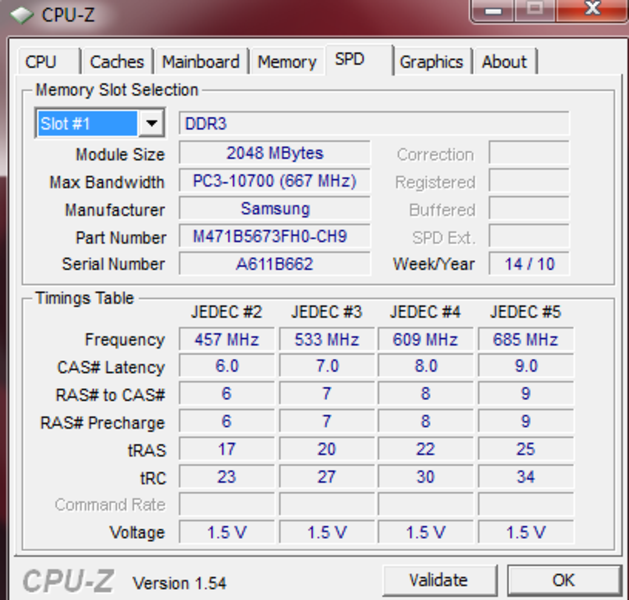Click the tRC value 30
The image size is (629, 600).
[x=425, y=477]
